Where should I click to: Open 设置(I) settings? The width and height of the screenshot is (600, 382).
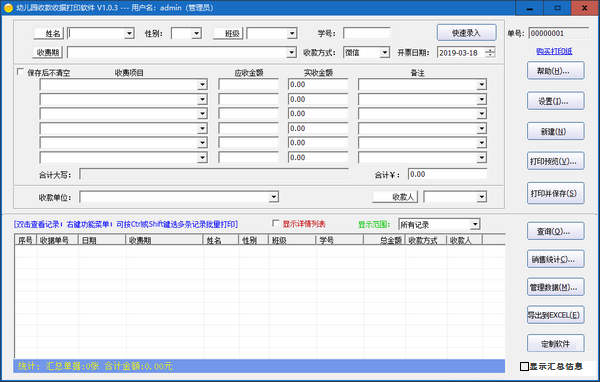[556, 101]
